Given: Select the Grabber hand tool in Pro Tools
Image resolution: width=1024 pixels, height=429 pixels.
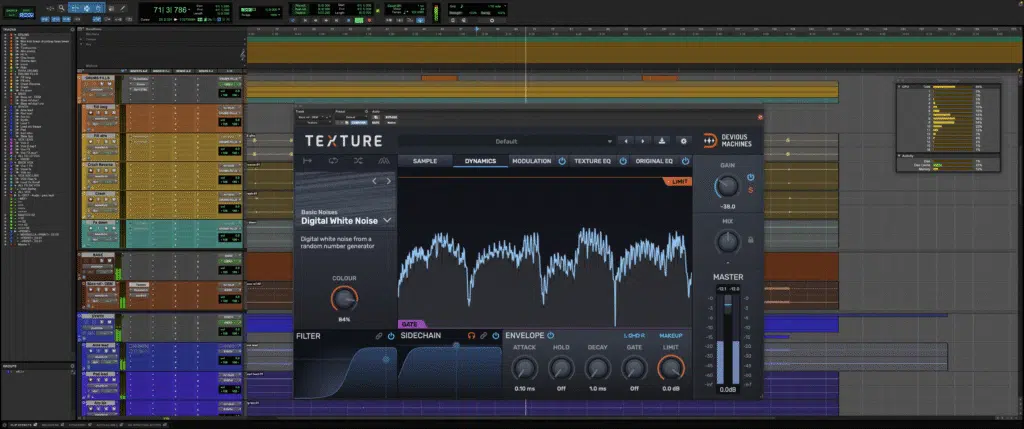Looking at the screenshot, I should click(x=97, y=8).
